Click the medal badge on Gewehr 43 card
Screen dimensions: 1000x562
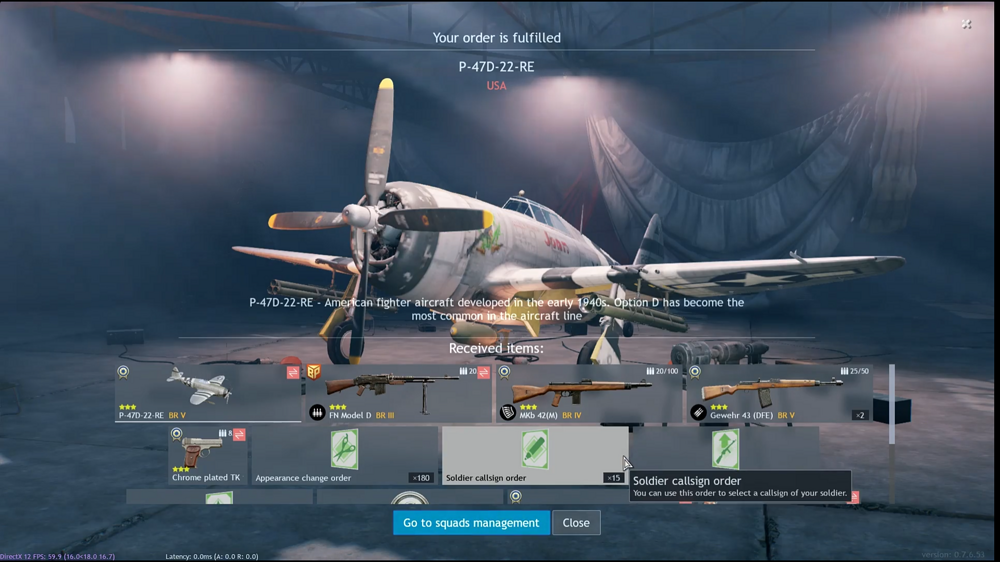pyautogui.click(x=695, y=371)
